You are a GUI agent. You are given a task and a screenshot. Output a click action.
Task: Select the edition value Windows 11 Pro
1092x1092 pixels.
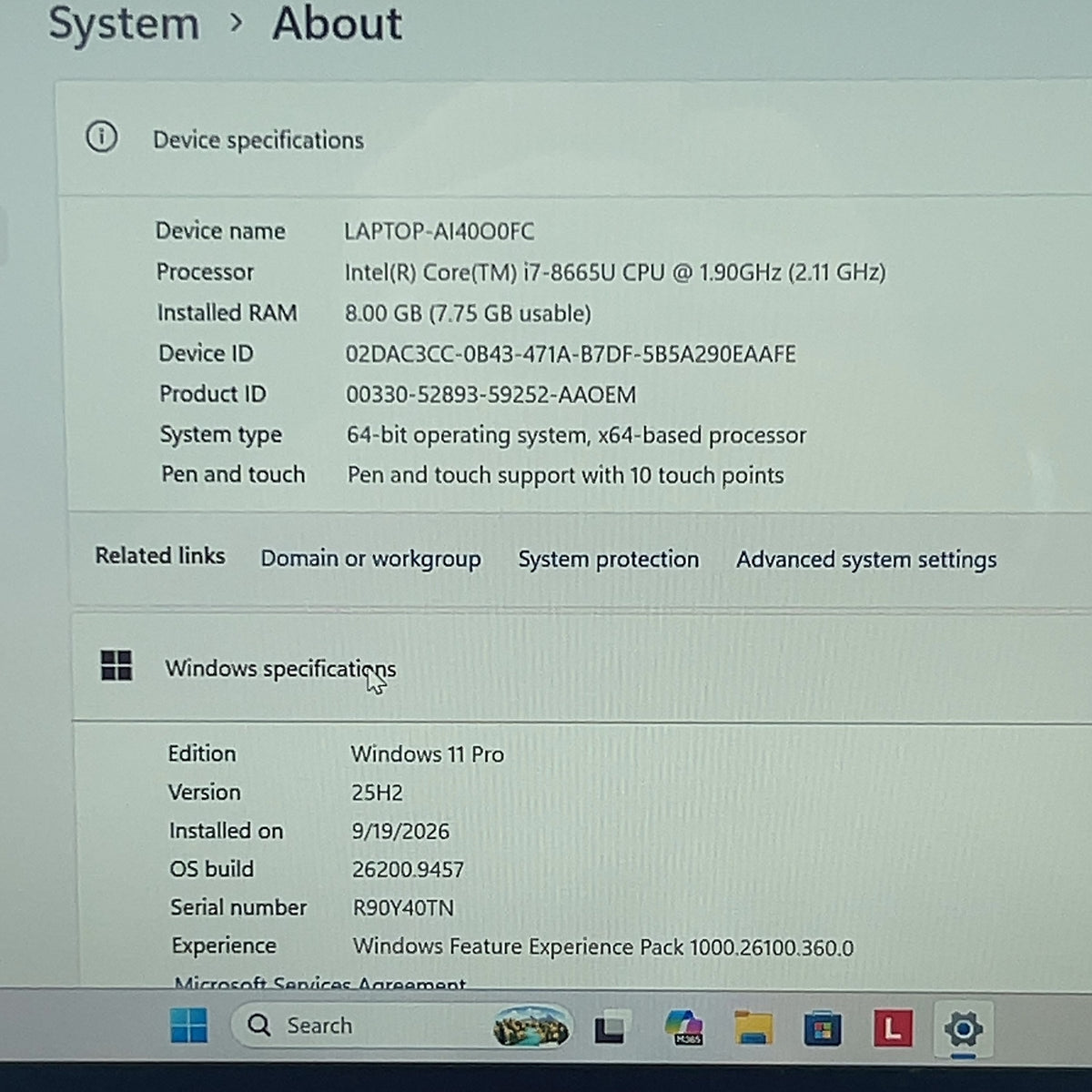tap(428, 754)
